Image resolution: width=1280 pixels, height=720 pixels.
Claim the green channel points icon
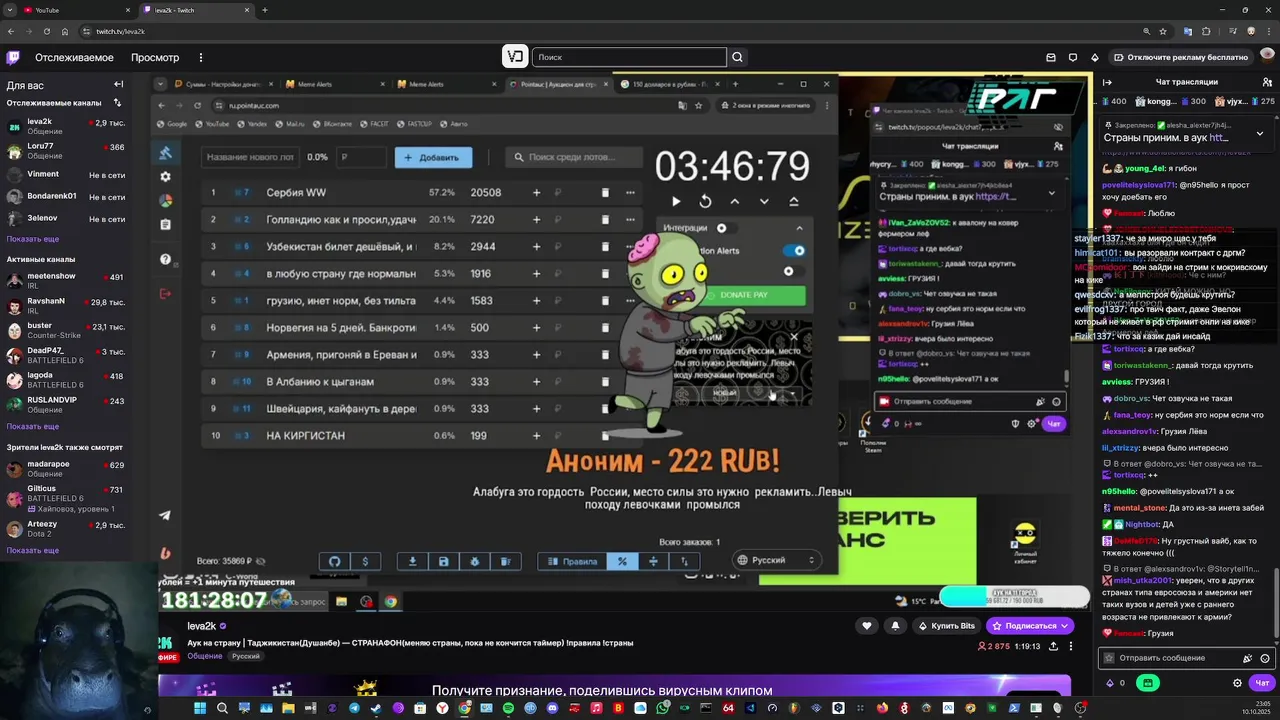[1147, 683]
